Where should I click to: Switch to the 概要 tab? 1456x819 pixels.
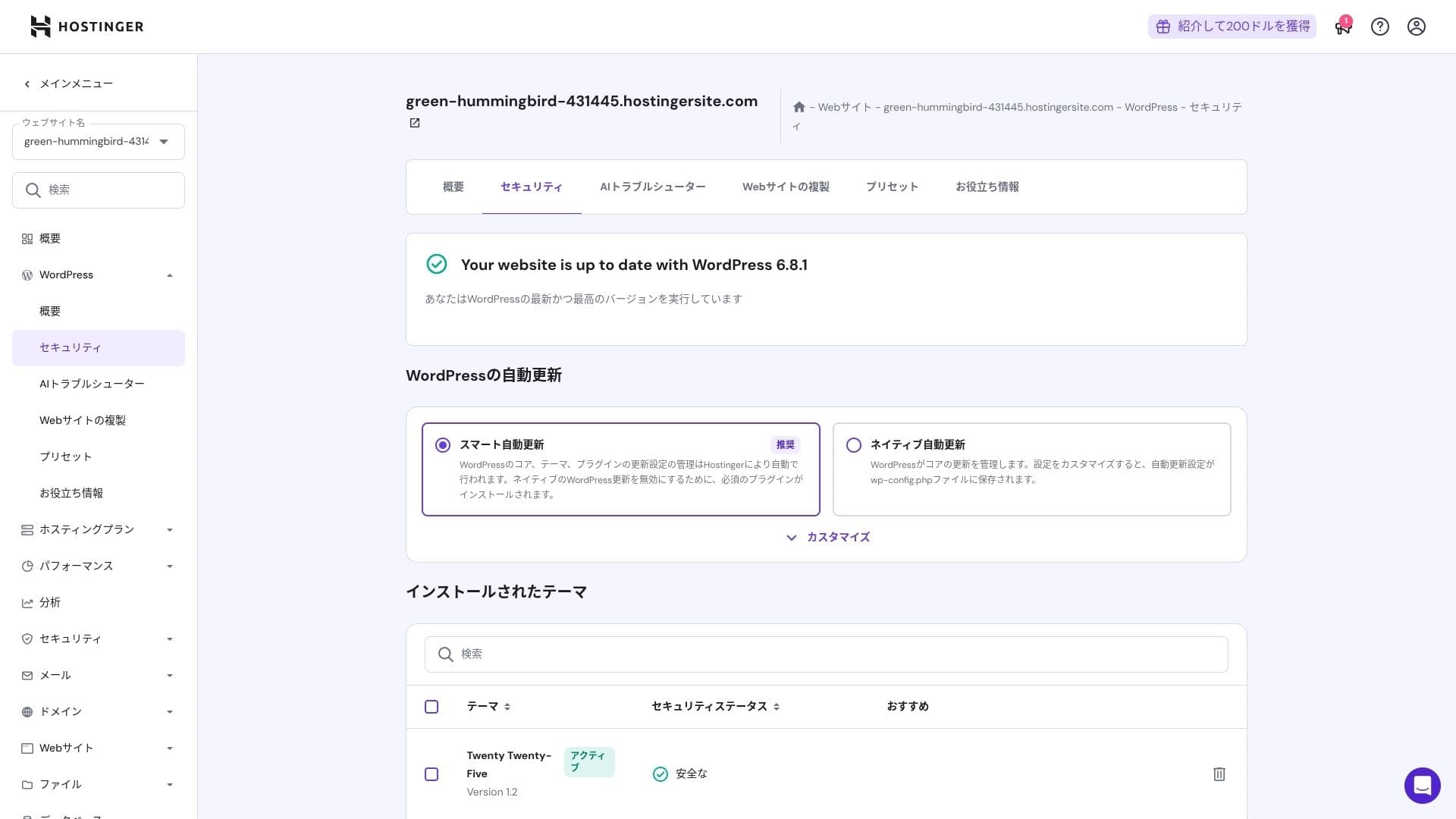[453, 187]
